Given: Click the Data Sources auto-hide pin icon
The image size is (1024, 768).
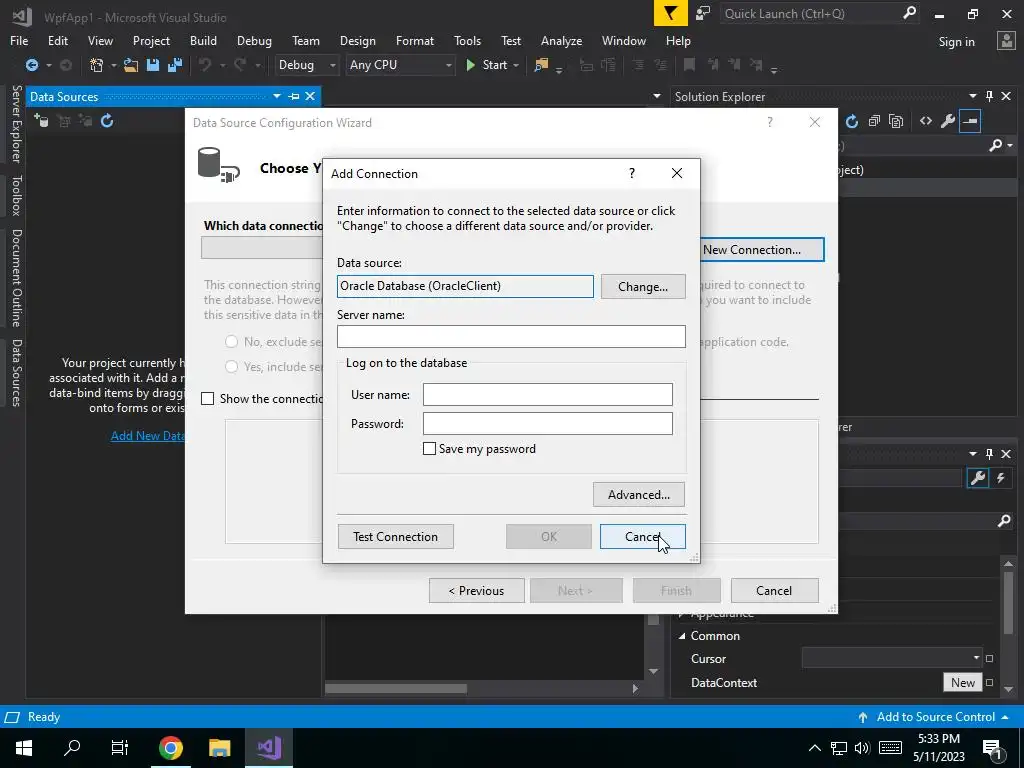Looking at the screenshot, I should [x=294, y=97].
